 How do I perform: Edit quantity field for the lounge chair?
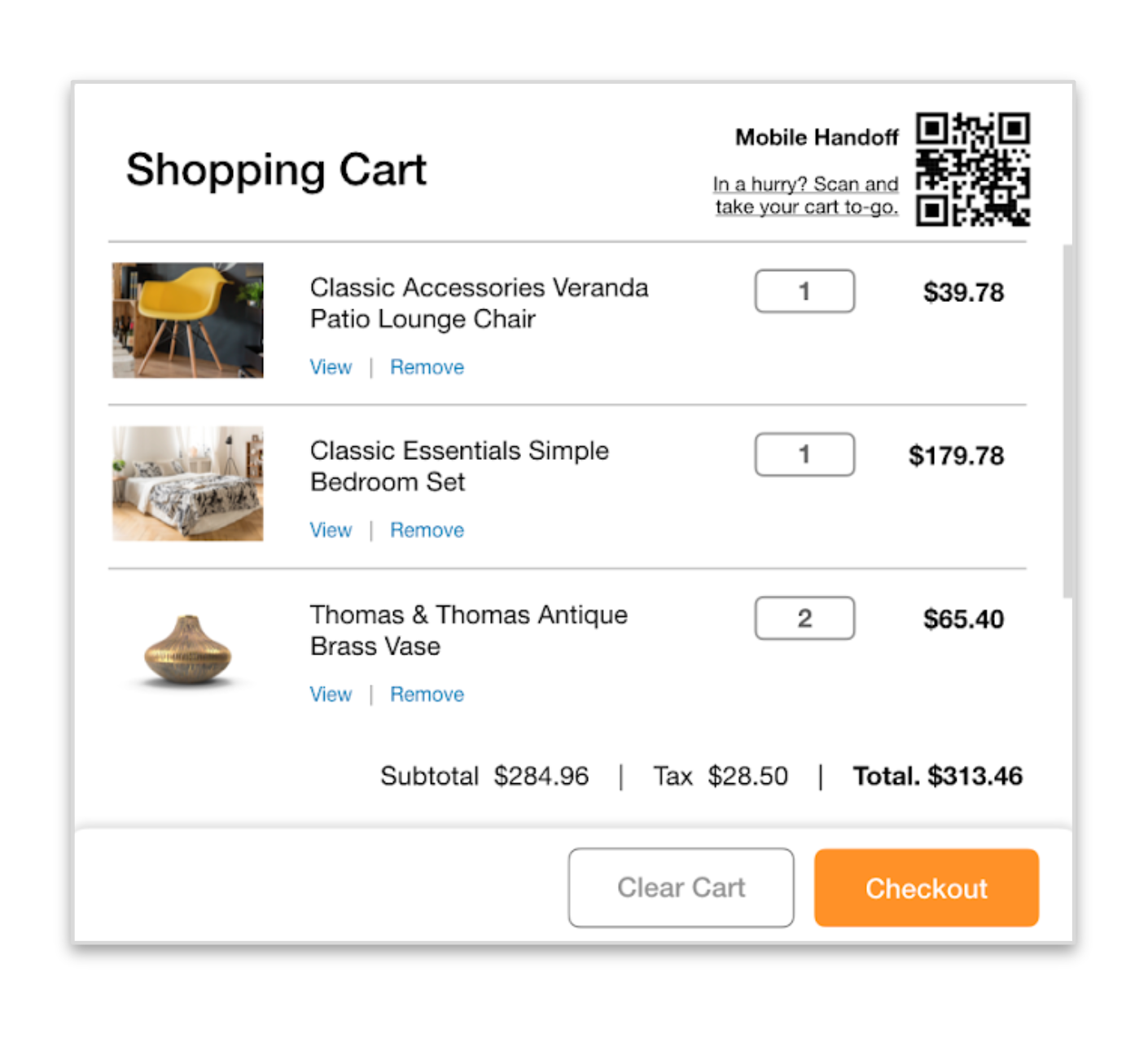pos(804,291)
